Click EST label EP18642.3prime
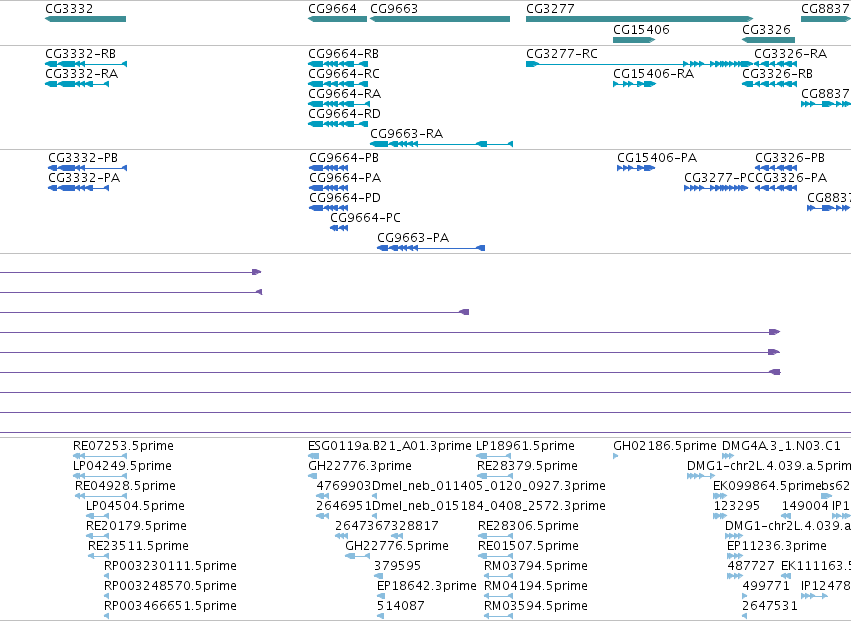This screenshot has height=621, width=851. click(427, 586)
